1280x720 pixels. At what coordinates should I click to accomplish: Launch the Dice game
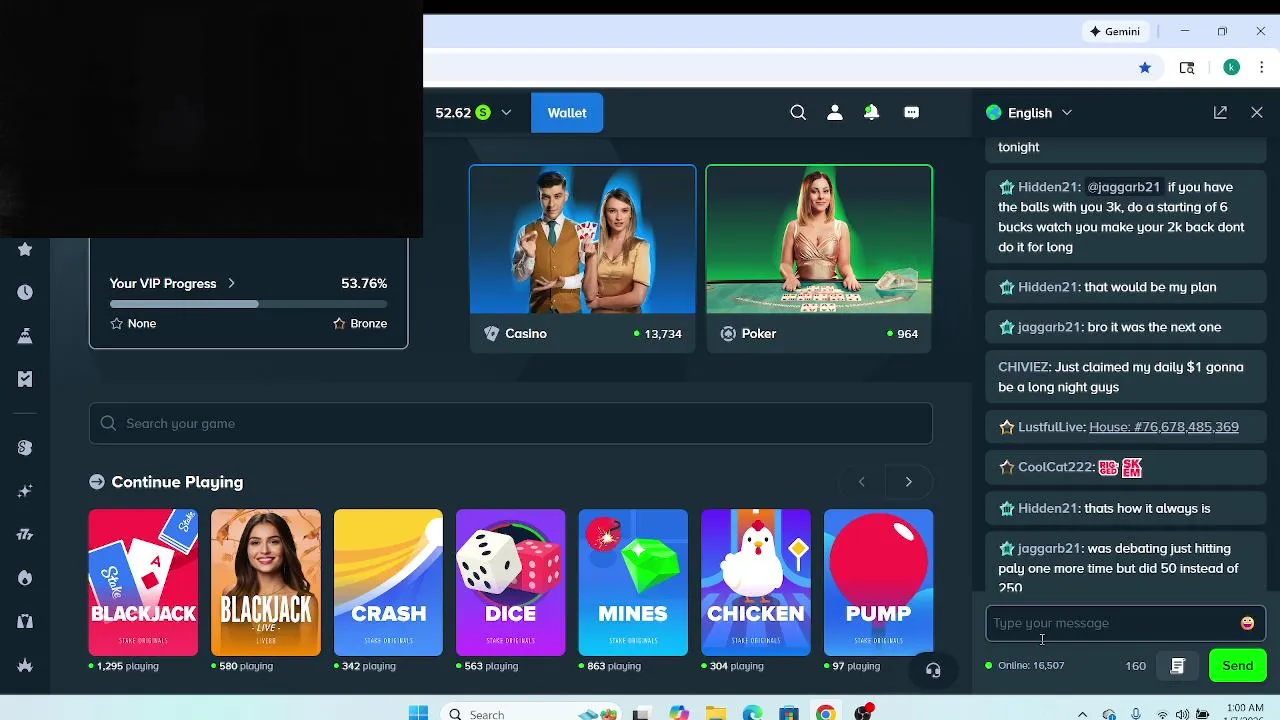[511, 583]
